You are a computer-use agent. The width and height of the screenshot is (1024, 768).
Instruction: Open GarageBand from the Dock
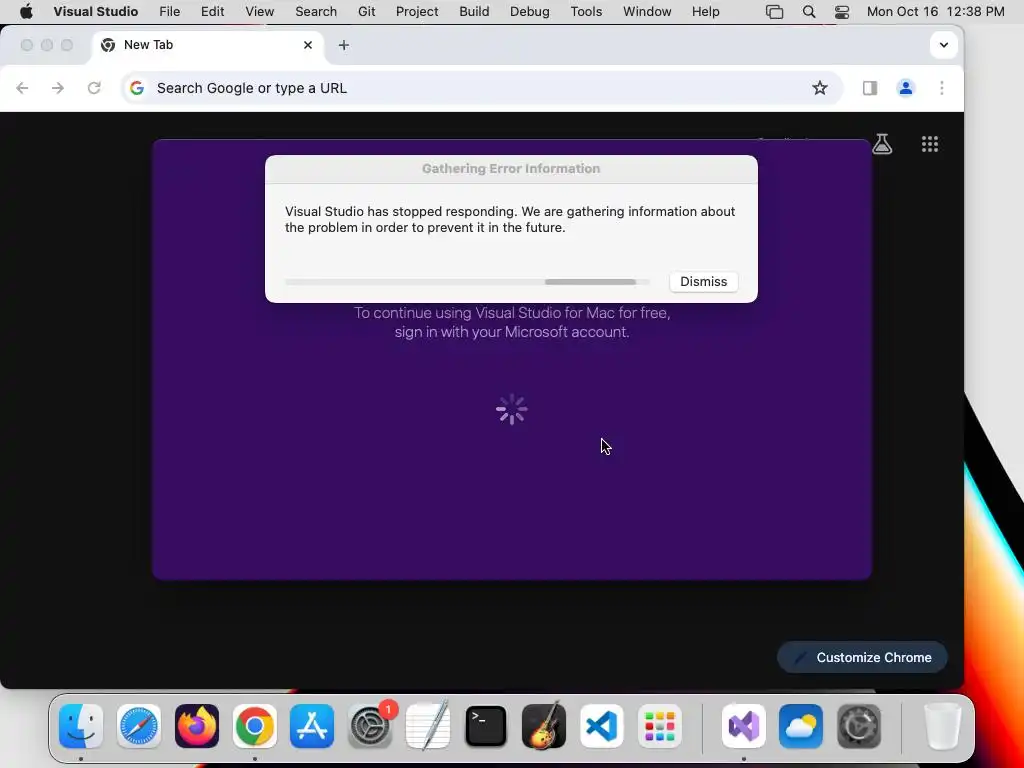coord(543,726)
